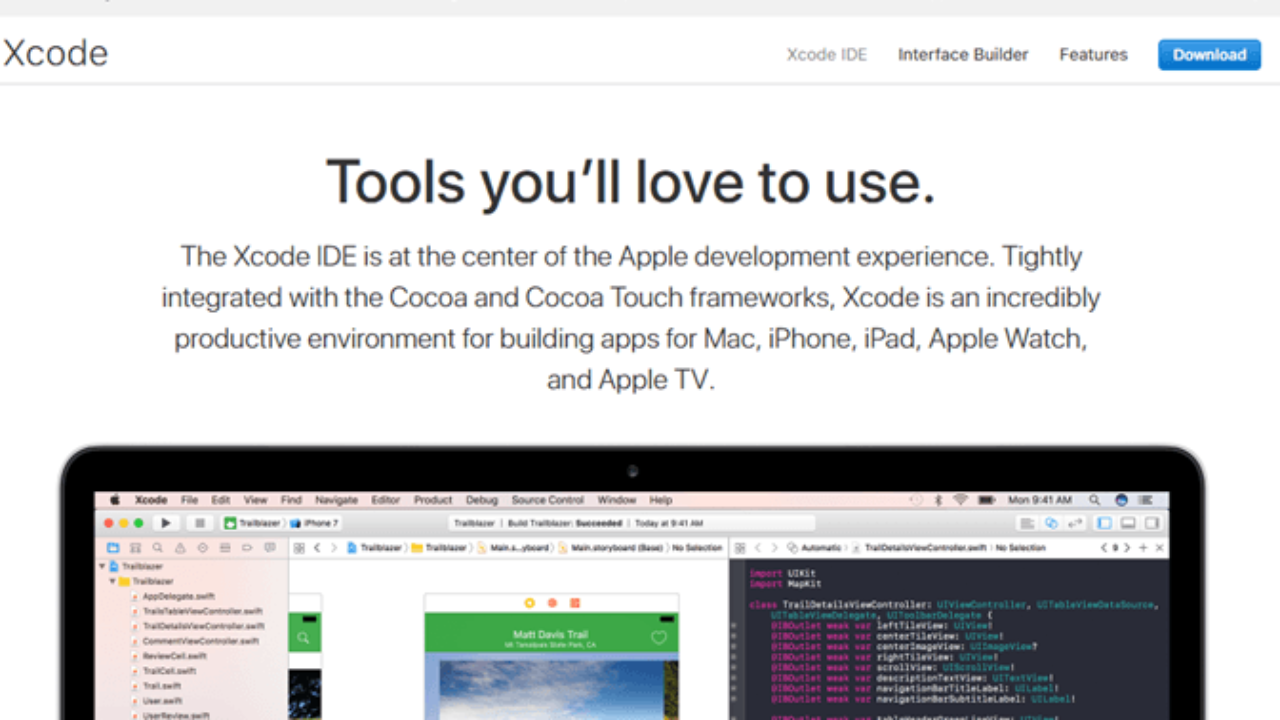This screenshot has height=720, width=1280.
Task: Select the Breakpoint navigator icon
Action: (x=247, y=548)
